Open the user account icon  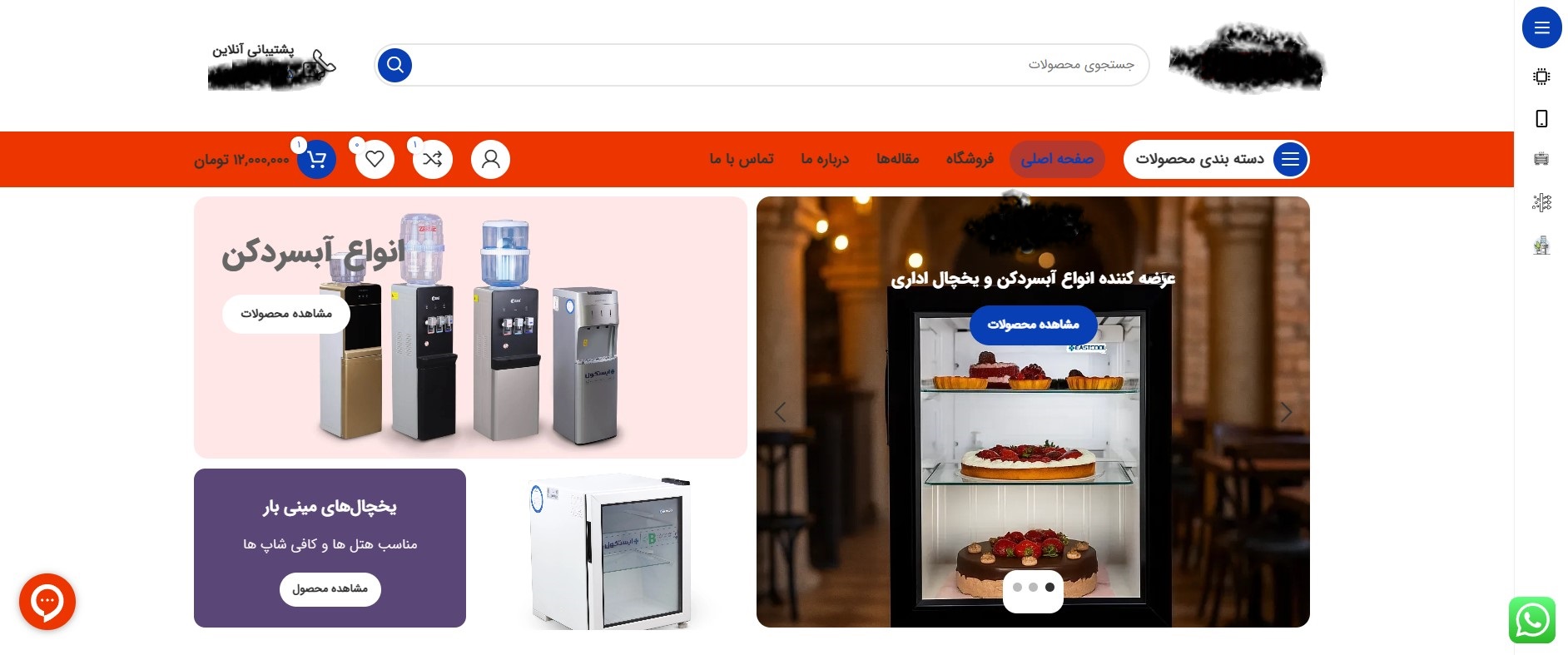491,159
